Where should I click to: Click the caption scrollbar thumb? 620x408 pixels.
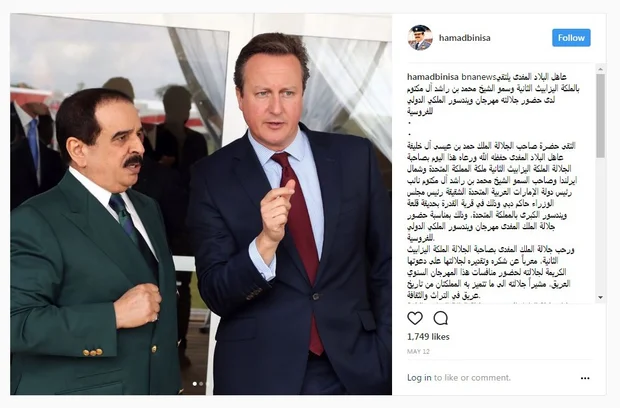tap(601, 115)
